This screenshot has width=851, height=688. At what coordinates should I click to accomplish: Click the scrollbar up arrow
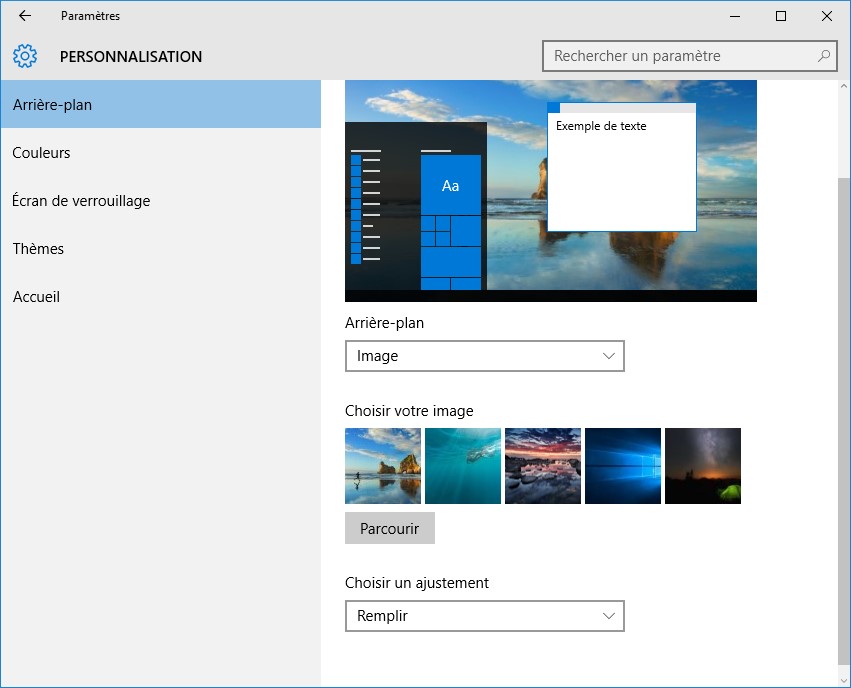(x=844, y=86)
